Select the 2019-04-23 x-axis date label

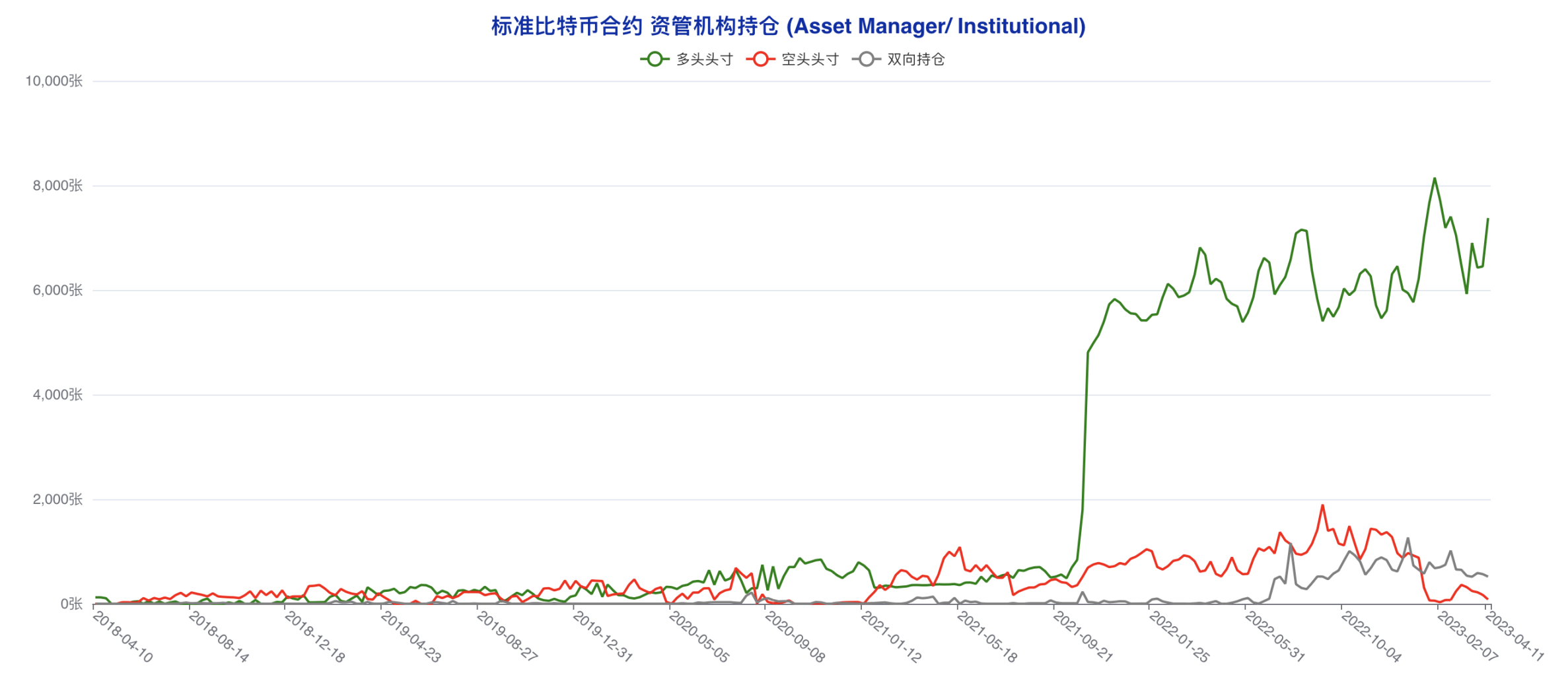[x=411, y=637]
